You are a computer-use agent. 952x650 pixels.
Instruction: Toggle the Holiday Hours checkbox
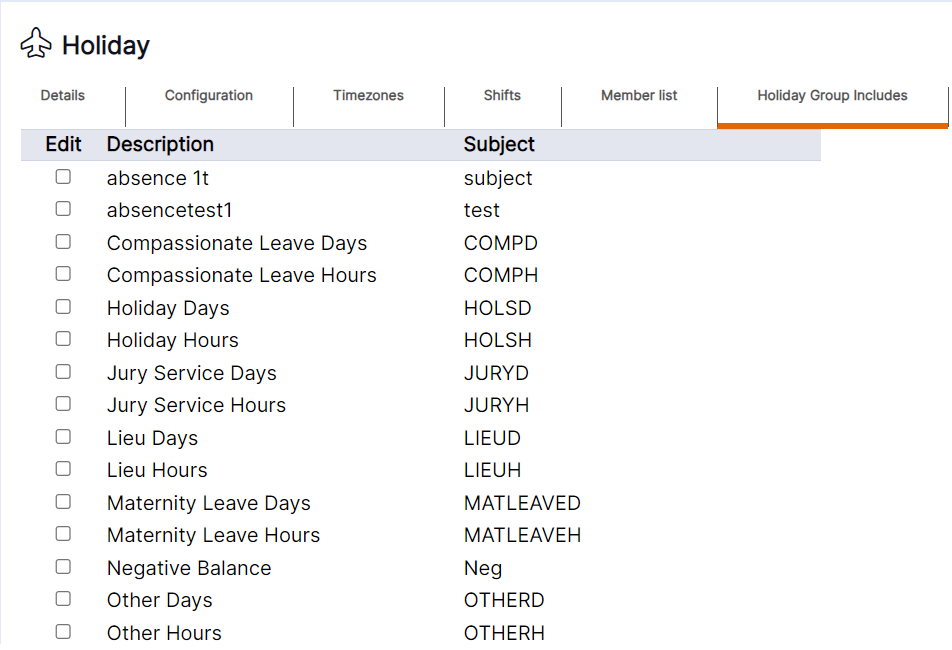(x=63, y=339)
